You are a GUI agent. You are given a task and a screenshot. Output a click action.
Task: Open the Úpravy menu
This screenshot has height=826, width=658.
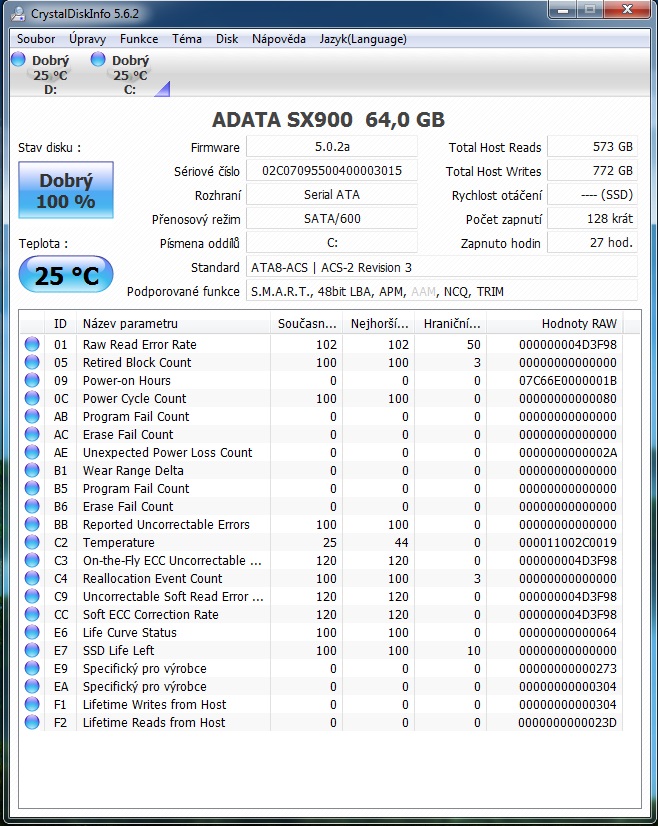coord(87,39)
